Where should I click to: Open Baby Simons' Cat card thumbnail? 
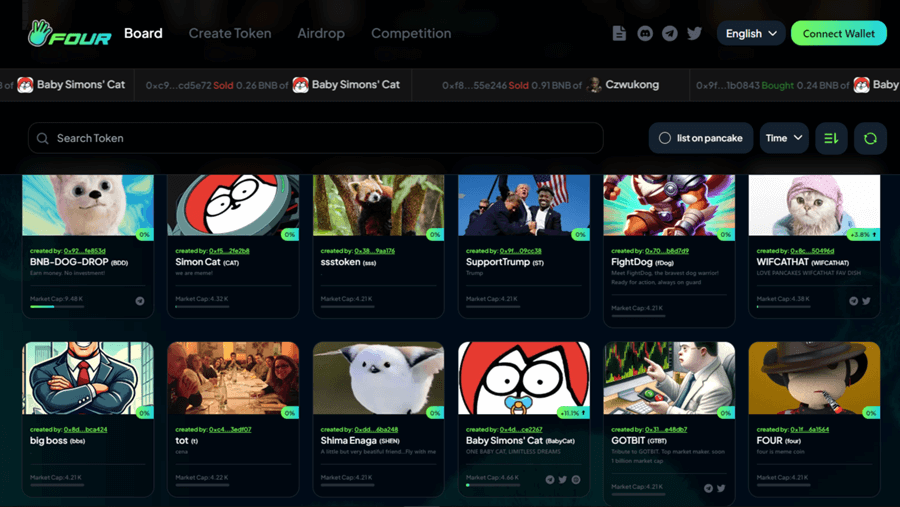(x=524, y=378)
